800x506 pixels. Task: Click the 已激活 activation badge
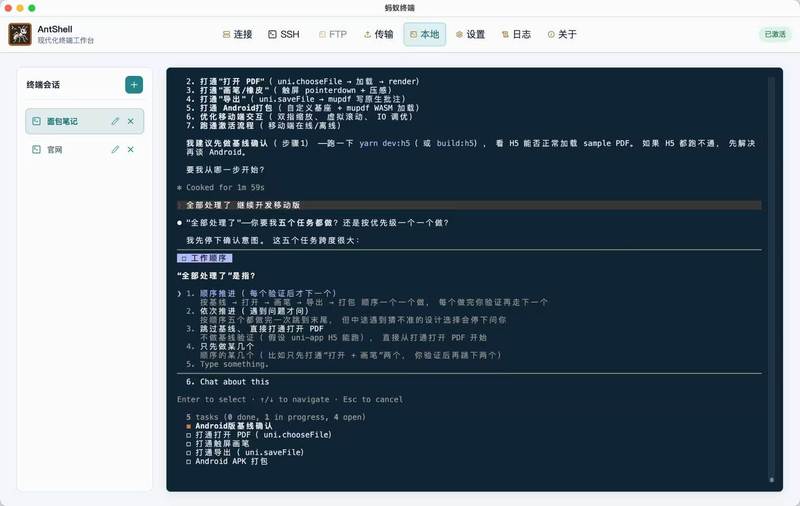pyautogui.click(x=775, y=34)
